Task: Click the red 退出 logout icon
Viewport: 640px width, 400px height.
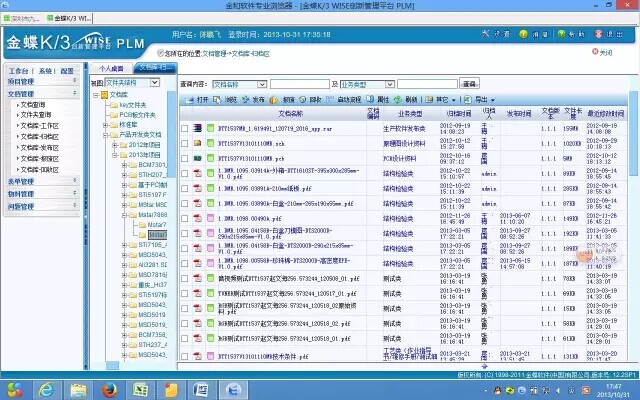Action: coord(598,34)
